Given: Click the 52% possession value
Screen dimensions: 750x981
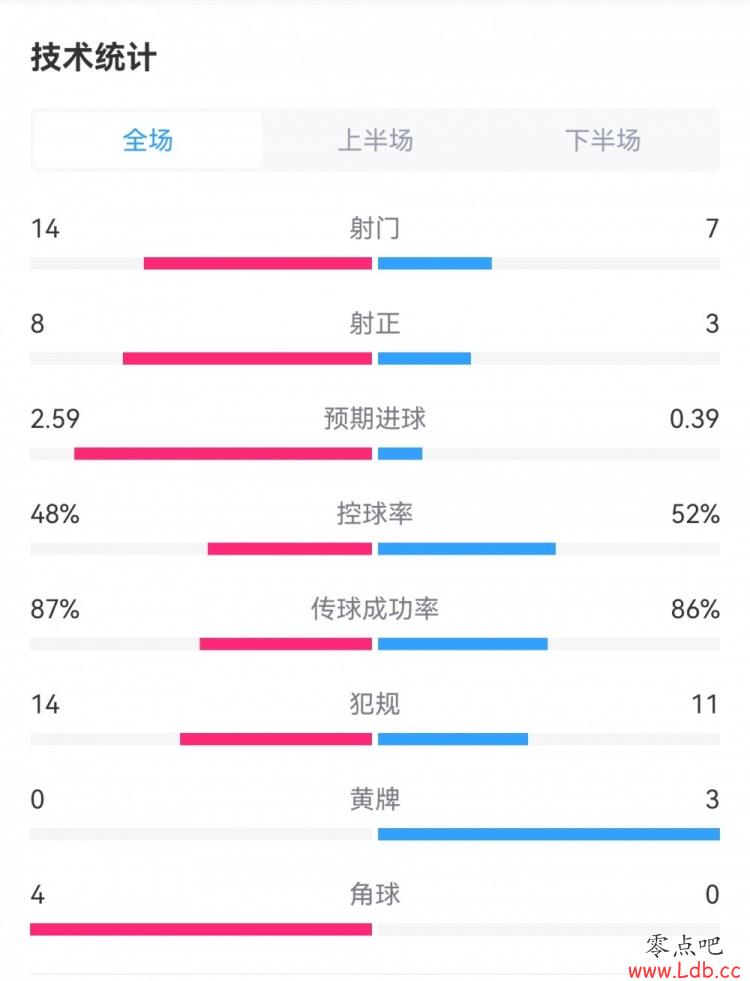Looking at the screenshot, I should click(x=695, y=514).
